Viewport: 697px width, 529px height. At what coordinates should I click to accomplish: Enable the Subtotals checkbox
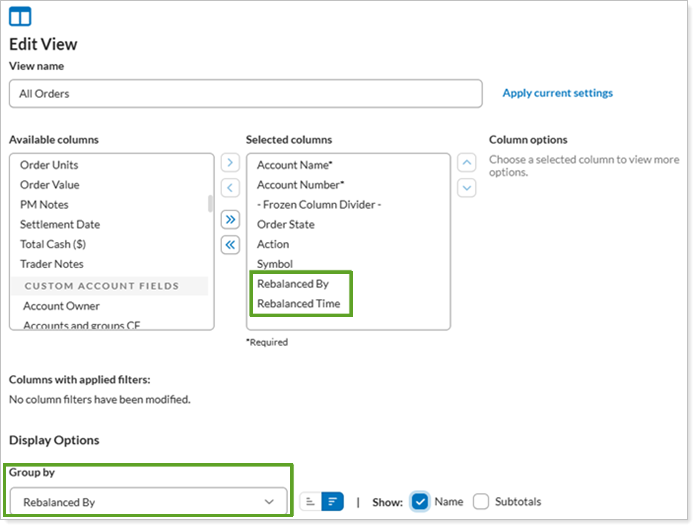point(481,502)
